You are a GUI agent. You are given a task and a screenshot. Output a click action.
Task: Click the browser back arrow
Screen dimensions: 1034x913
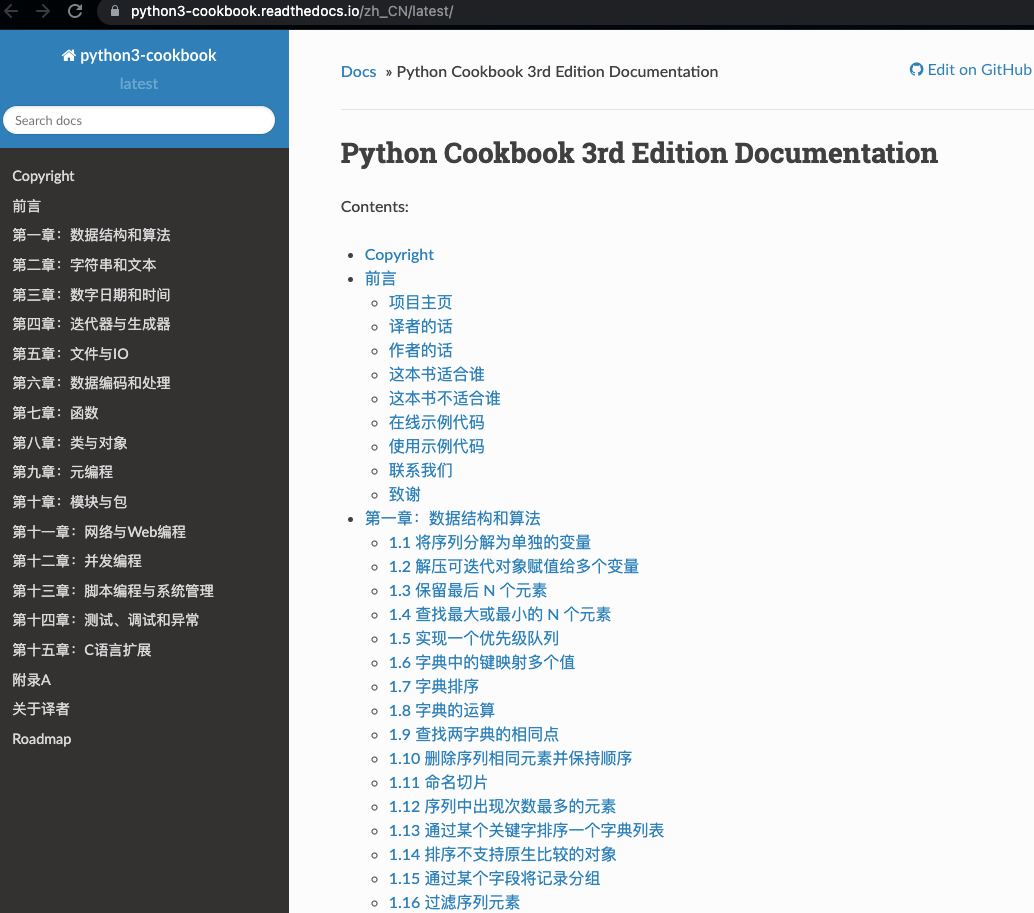(x=11, y=11)
